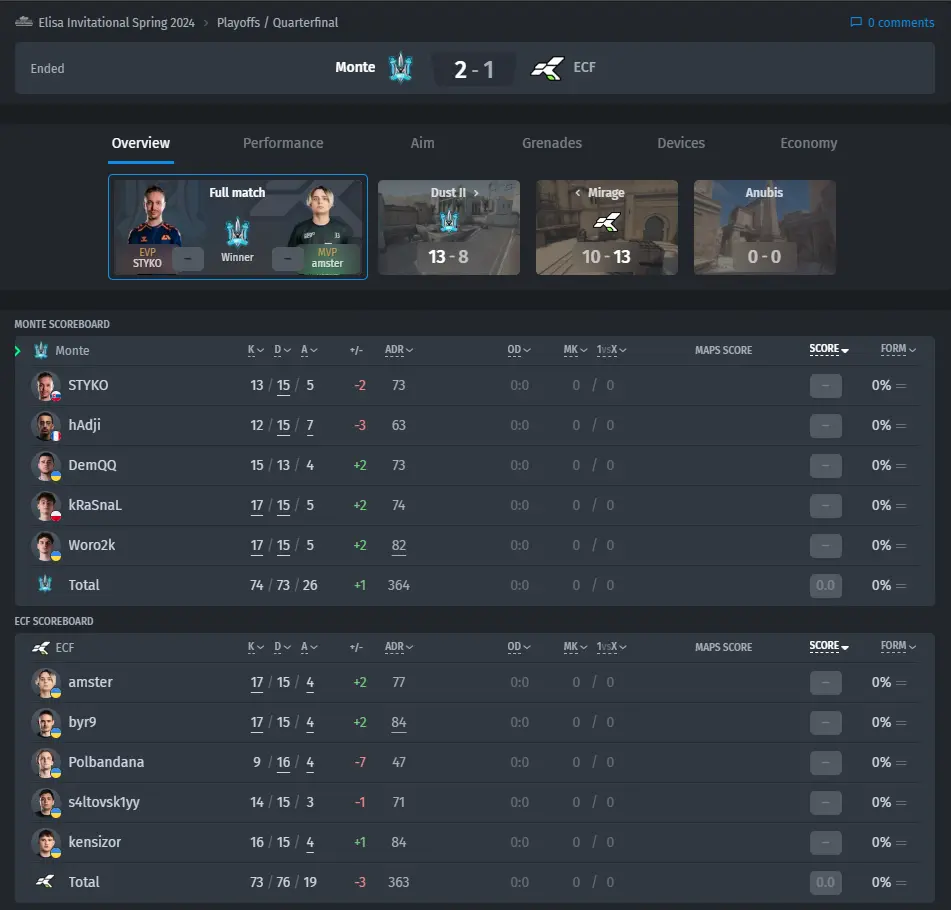951x910 pixels.
Task: Sort Monte scoreboard by MK
Action: [x=575, y=350]
